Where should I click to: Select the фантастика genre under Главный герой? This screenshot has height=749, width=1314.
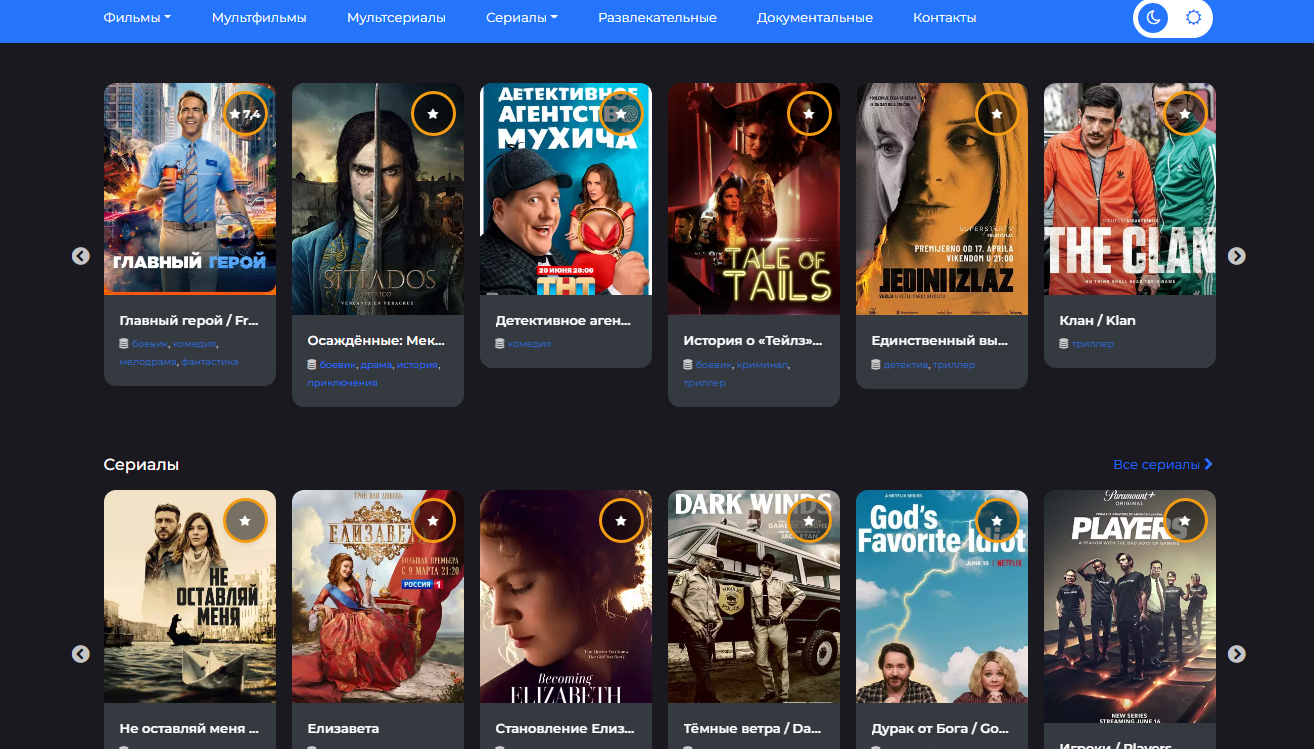point(210,361)
